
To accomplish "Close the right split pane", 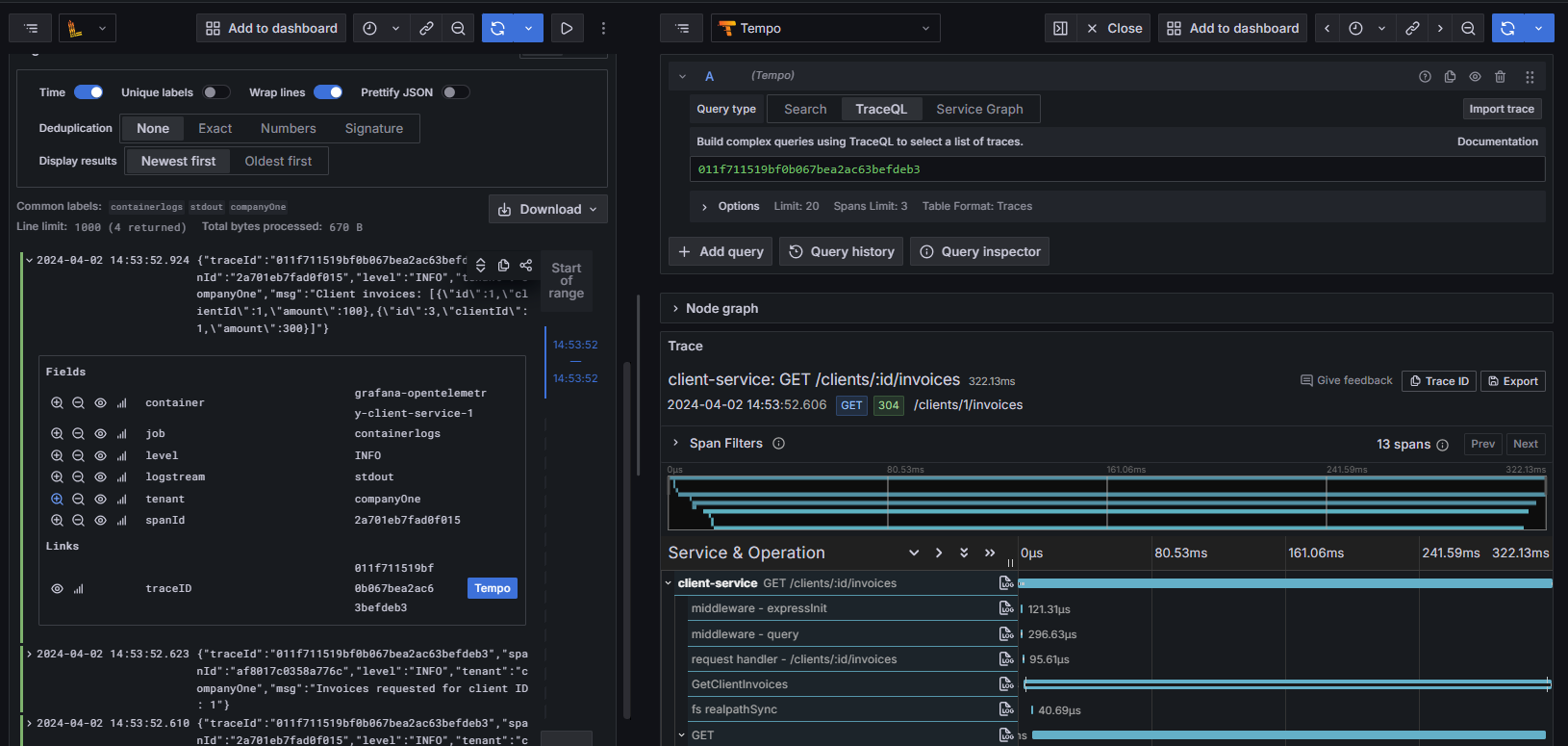I will 1115,28.
